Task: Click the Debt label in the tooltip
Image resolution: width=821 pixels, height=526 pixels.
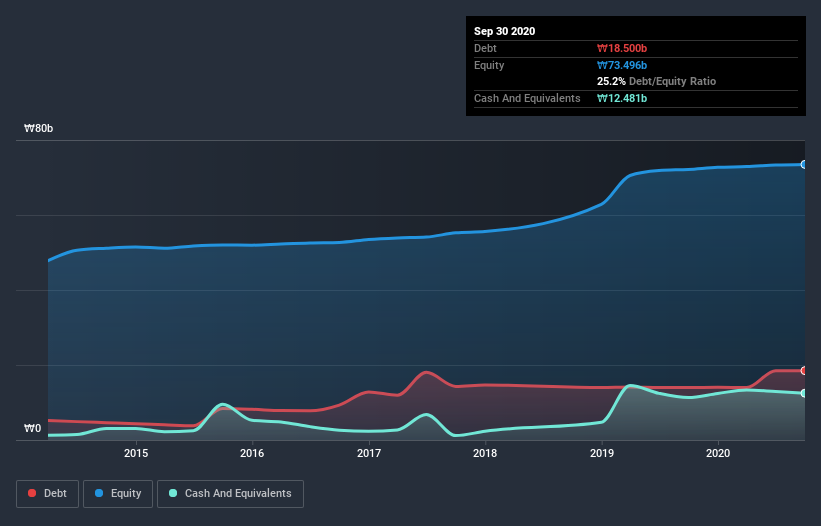Action: 485,49
